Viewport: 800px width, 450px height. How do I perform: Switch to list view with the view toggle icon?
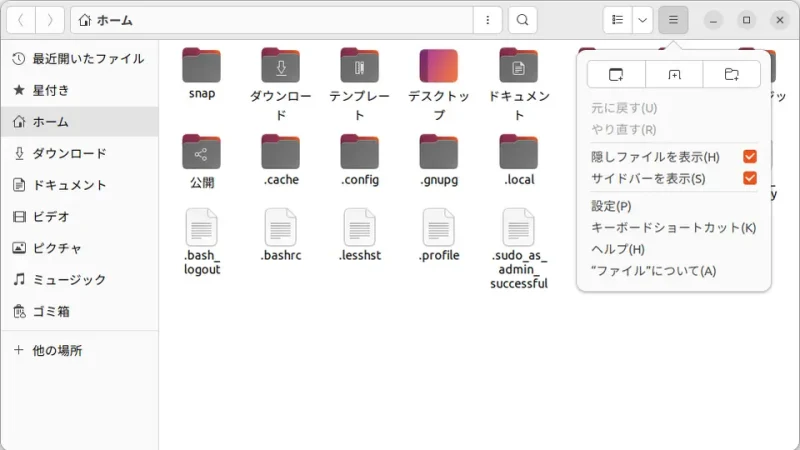coord(618,20)
